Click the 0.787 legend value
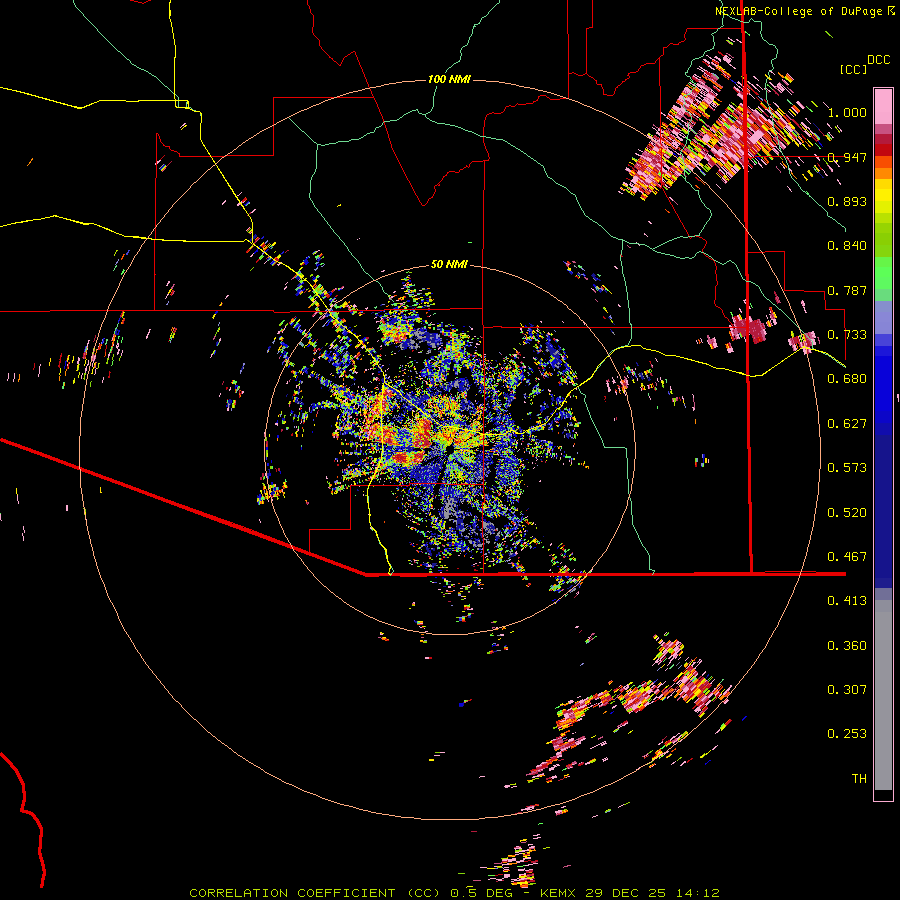The height and width of the screenshot is (900, 900). coord(847,290)
